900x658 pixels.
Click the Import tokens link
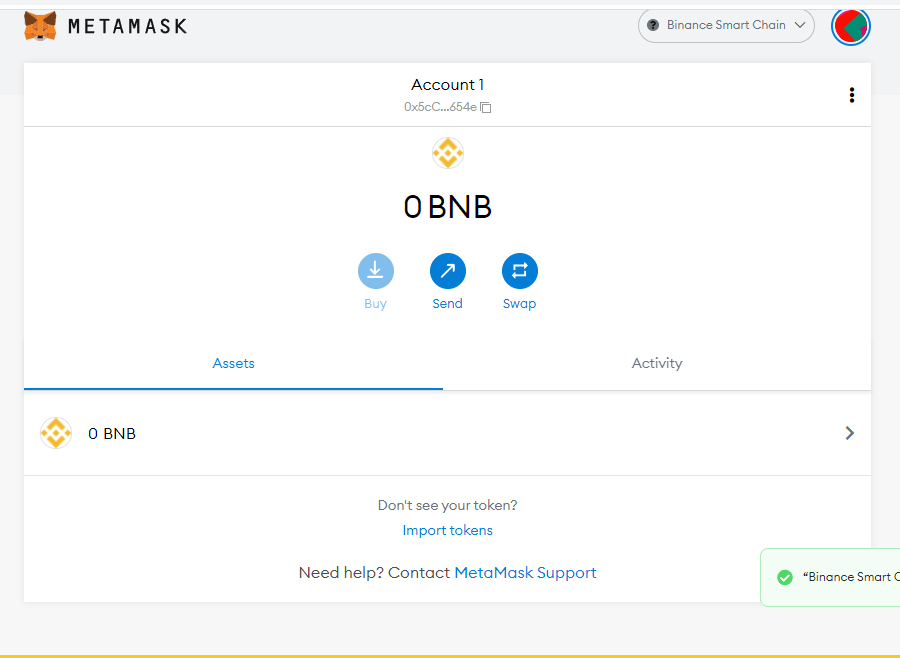448,530
